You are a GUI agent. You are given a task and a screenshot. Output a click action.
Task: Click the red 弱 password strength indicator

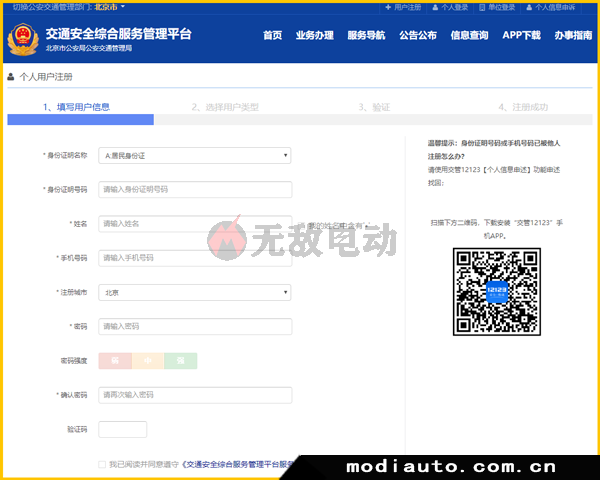(115, 360)
